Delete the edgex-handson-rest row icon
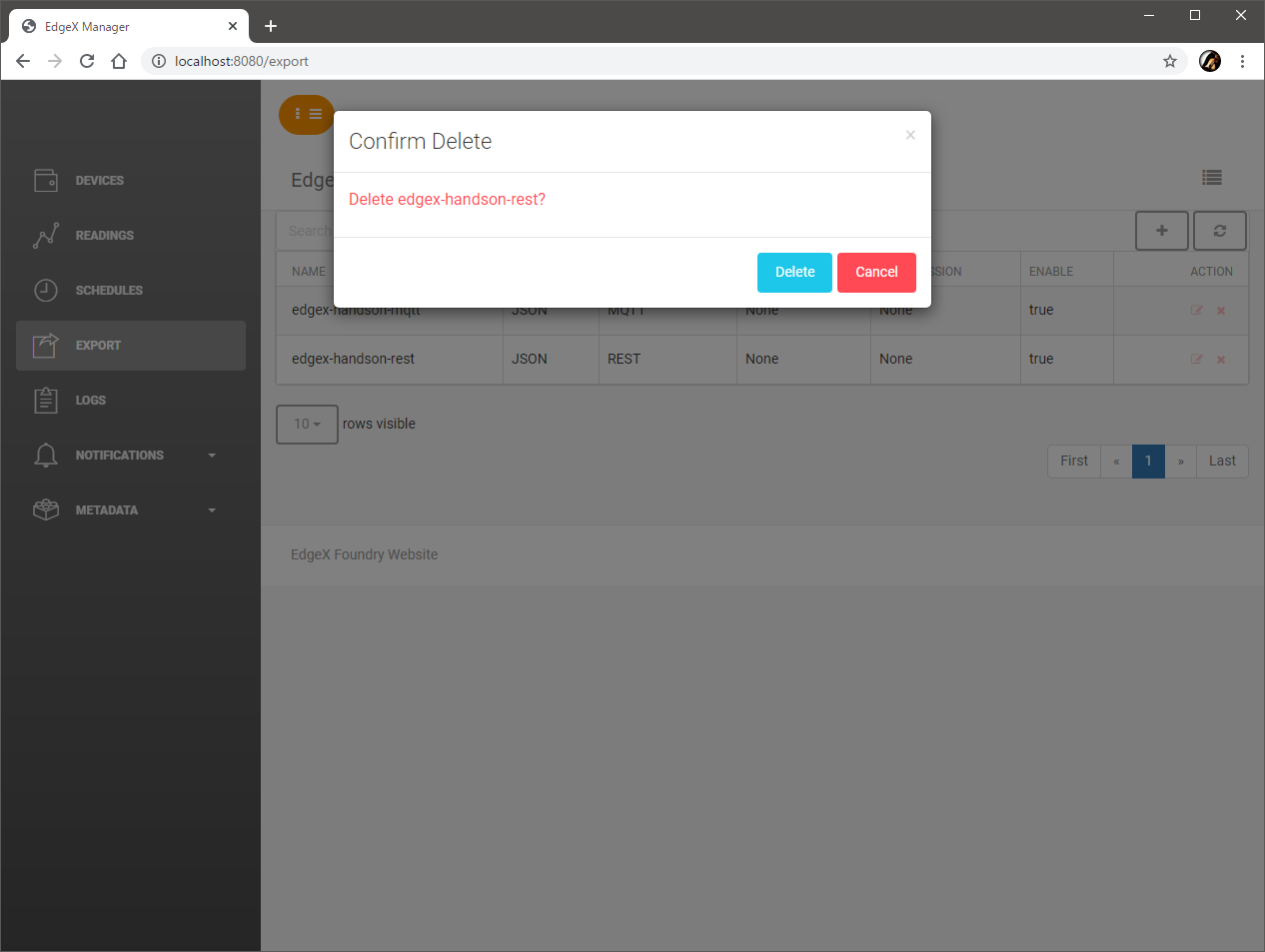The image size is (1265, 952). [1221, 360]
